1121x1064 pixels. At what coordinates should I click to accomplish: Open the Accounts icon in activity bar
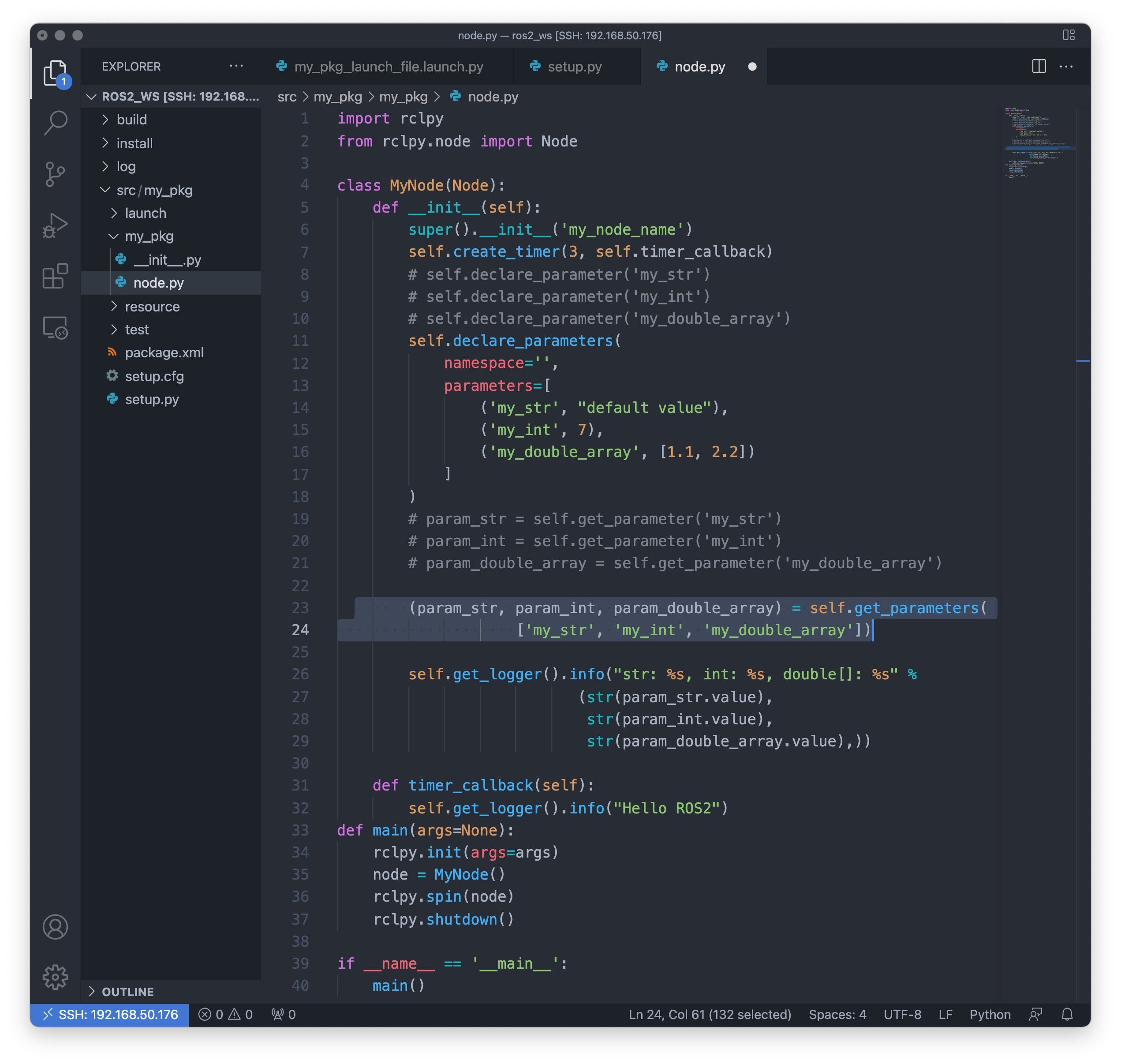(55, 927)
